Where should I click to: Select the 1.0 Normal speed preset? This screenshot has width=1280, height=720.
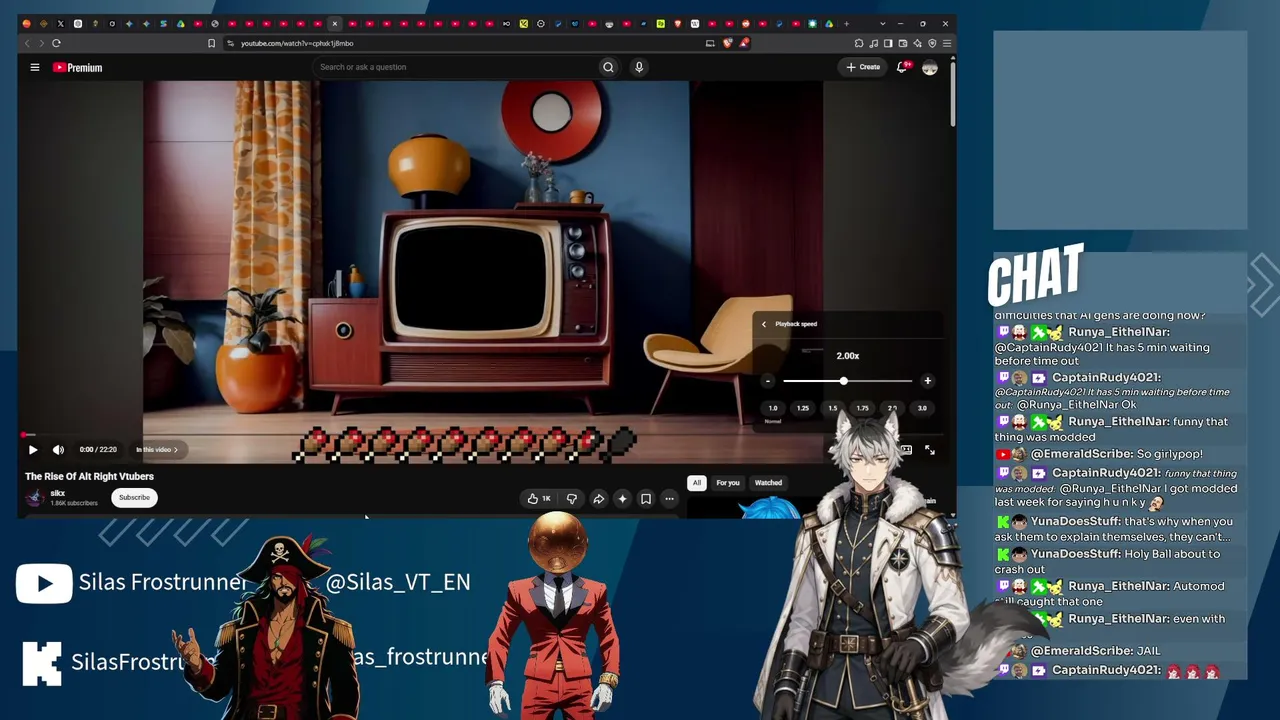(772, 409)
